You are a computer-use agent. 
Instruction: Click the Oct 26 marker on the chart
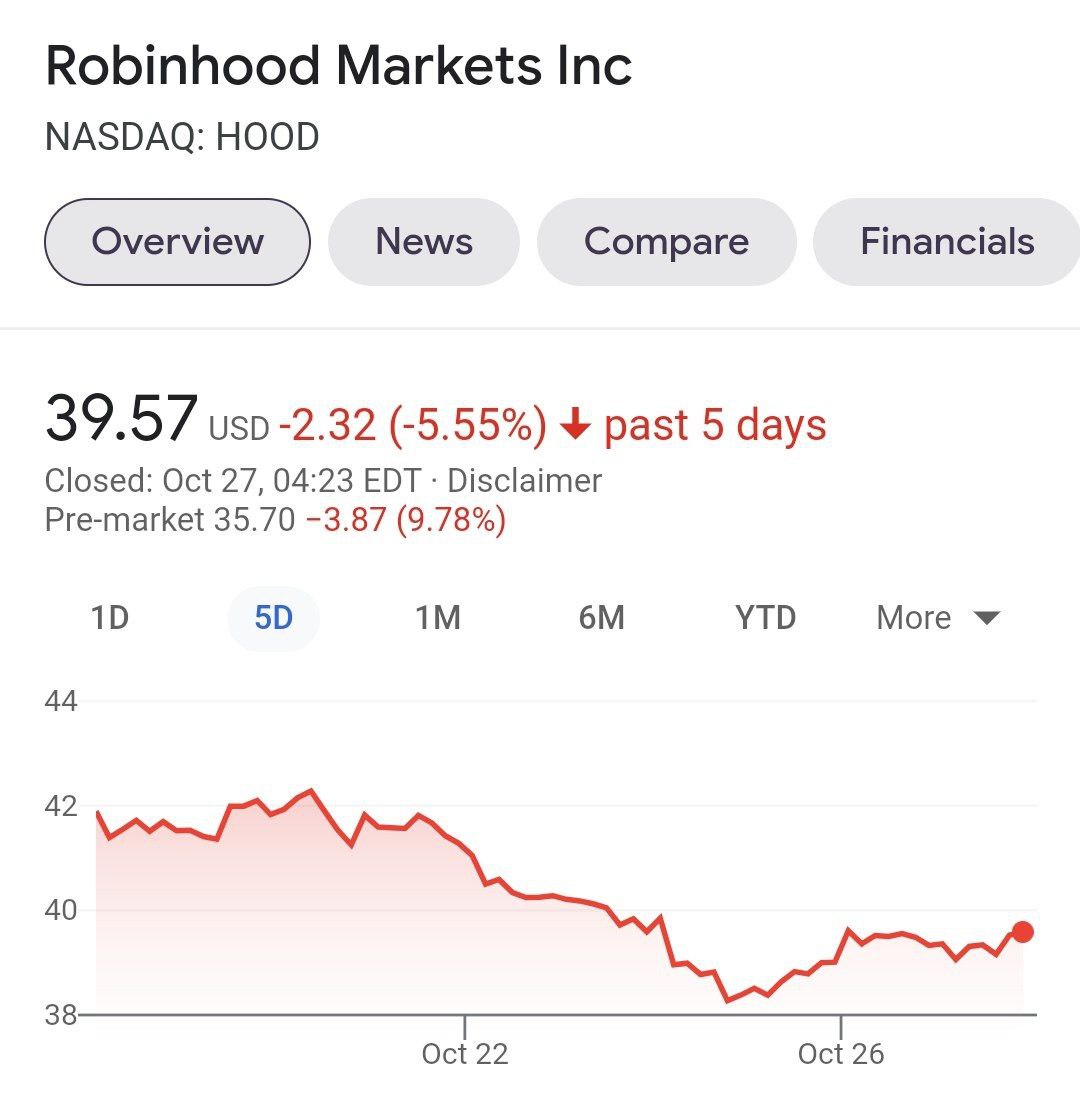(x=839, y=1053)
